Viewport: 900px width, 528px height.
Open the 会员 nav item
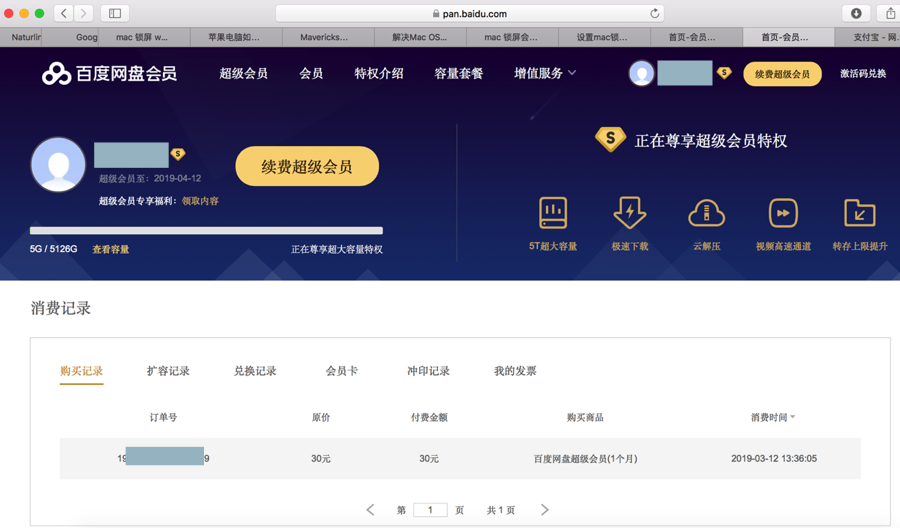tap(311, 73)
